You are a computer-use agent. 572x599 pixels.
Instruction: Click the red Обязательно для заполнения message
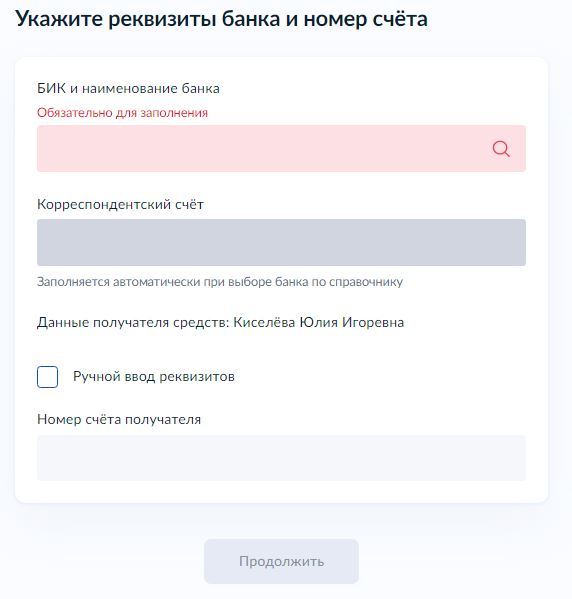click(x=122, y=113)
